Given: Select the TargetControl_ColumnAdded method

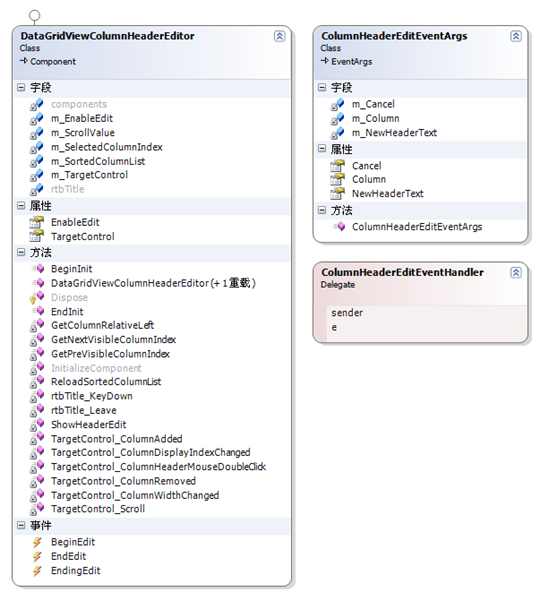Looking at the screenshot, I should pyautogui.click(x=117, y=439).
